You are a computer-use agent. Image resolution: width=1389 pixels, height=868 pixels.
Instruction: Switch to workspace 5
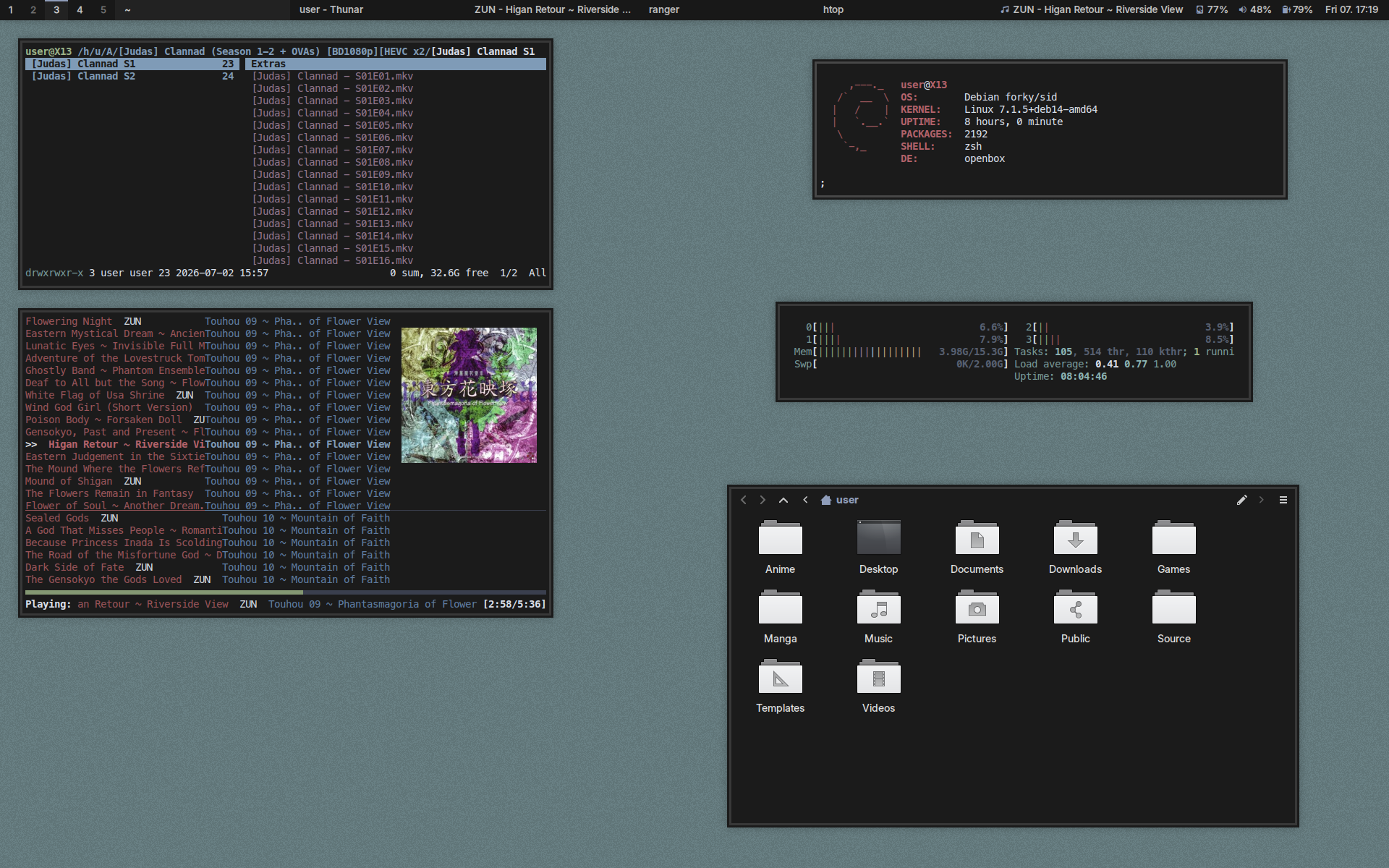(x=103, y=9)
